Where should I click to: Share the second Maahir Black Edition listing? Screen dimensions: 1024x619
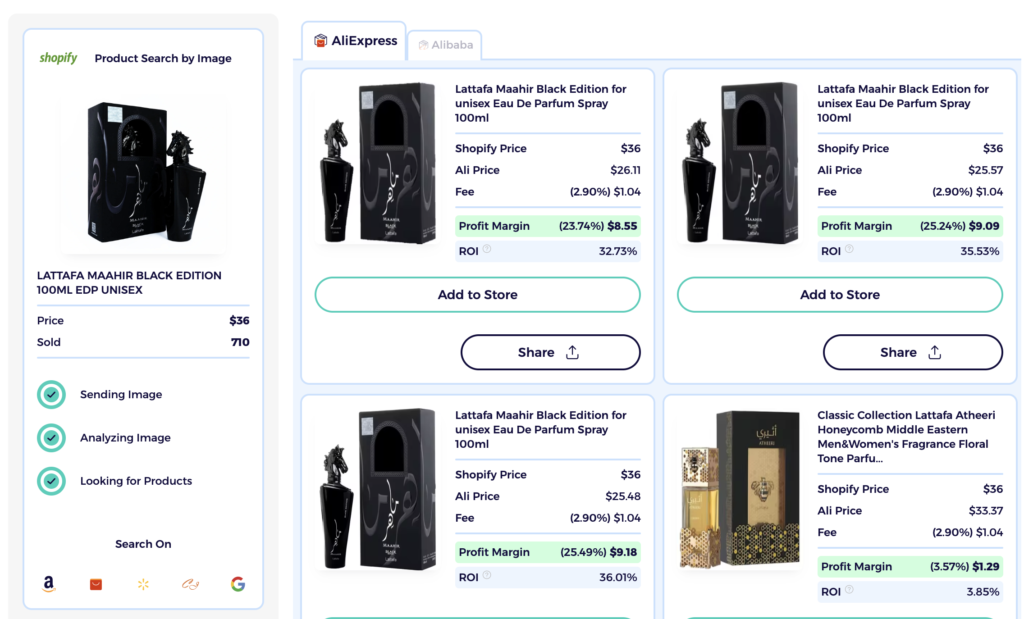point(912,352)
